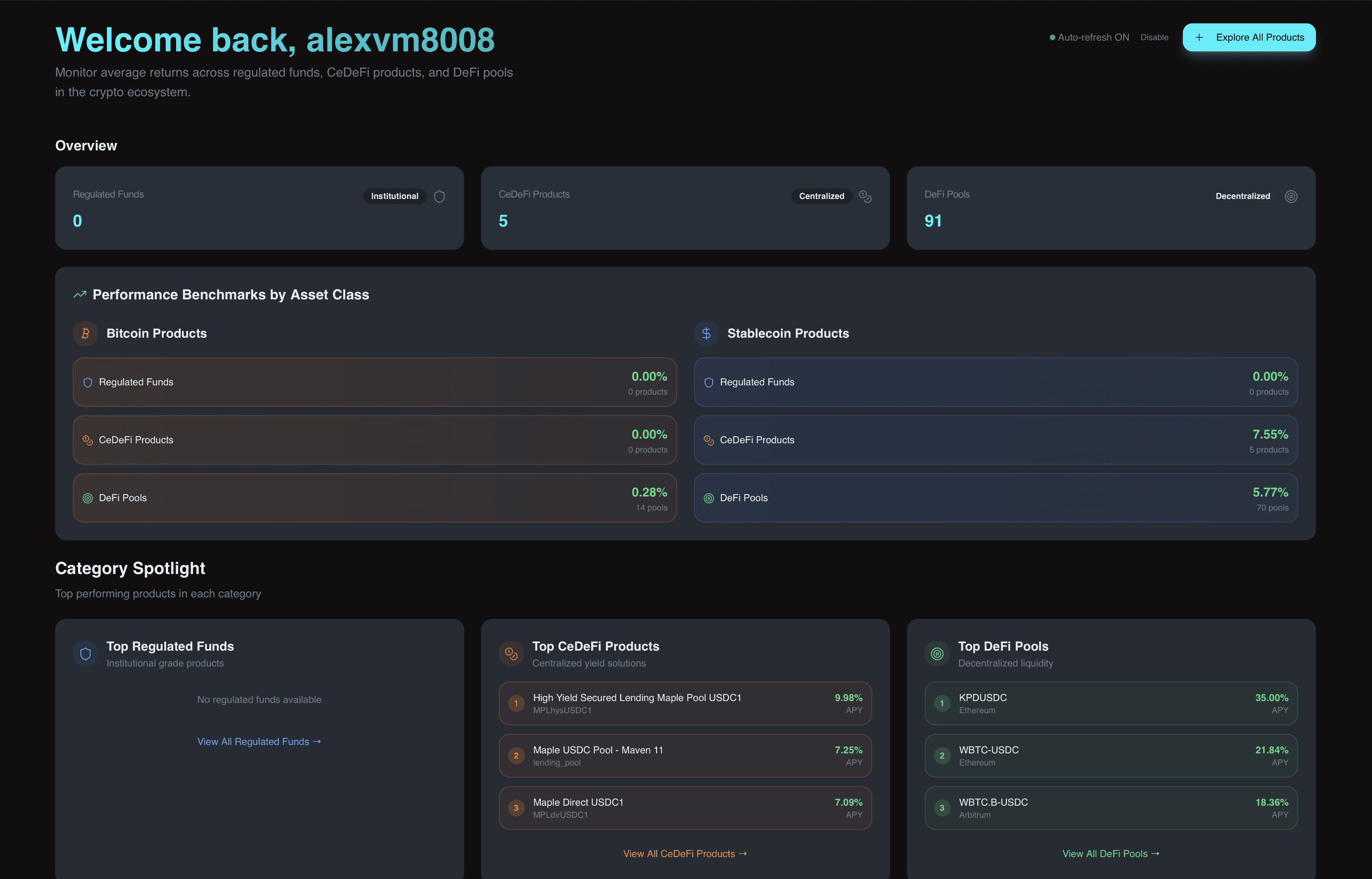1372x879 pixels.
Task: Click the green Auto-refresh ON status dot
Action: [1053, 38]
